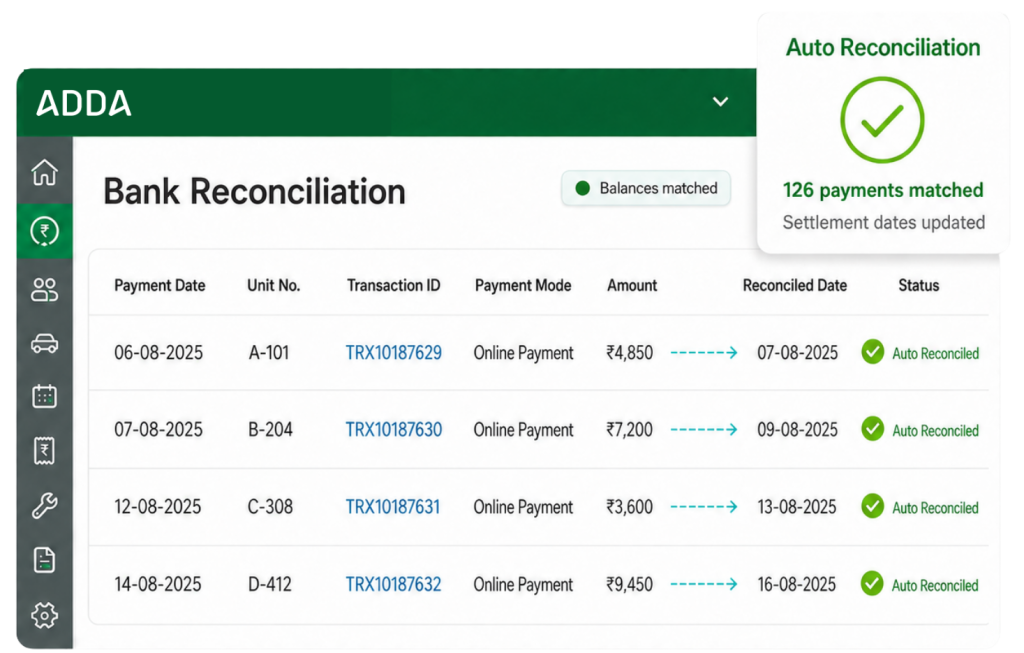This screenshot has height=653, width=1024.
Task: Open transaction TRX10187630 link
Action: pos(394,430)
